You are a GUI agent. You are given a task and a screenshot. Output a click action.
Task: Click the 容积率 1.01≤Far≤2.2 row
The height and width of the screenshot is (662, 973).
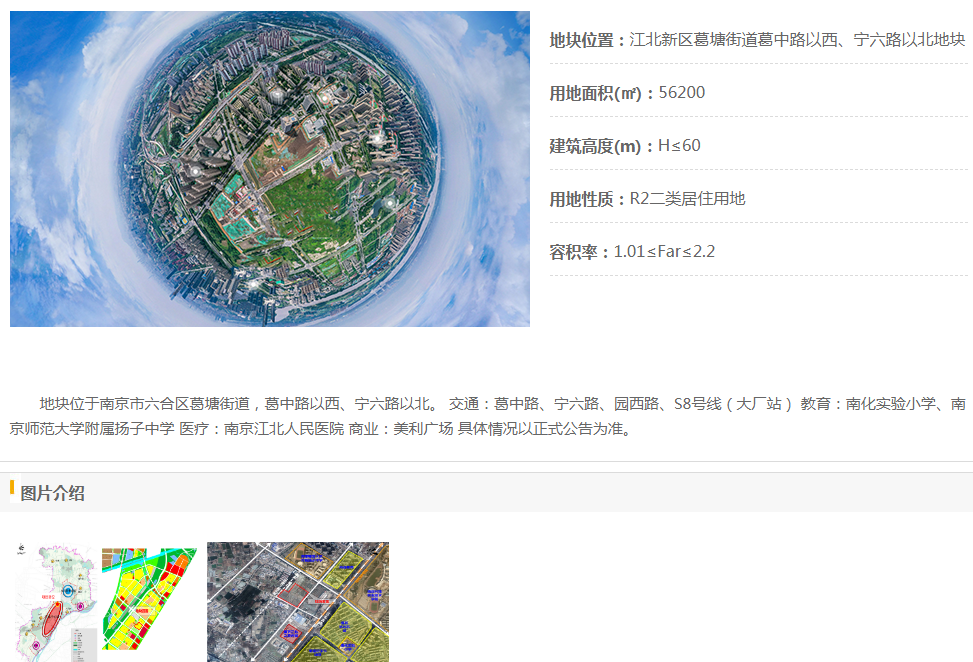tap(632, 252)
